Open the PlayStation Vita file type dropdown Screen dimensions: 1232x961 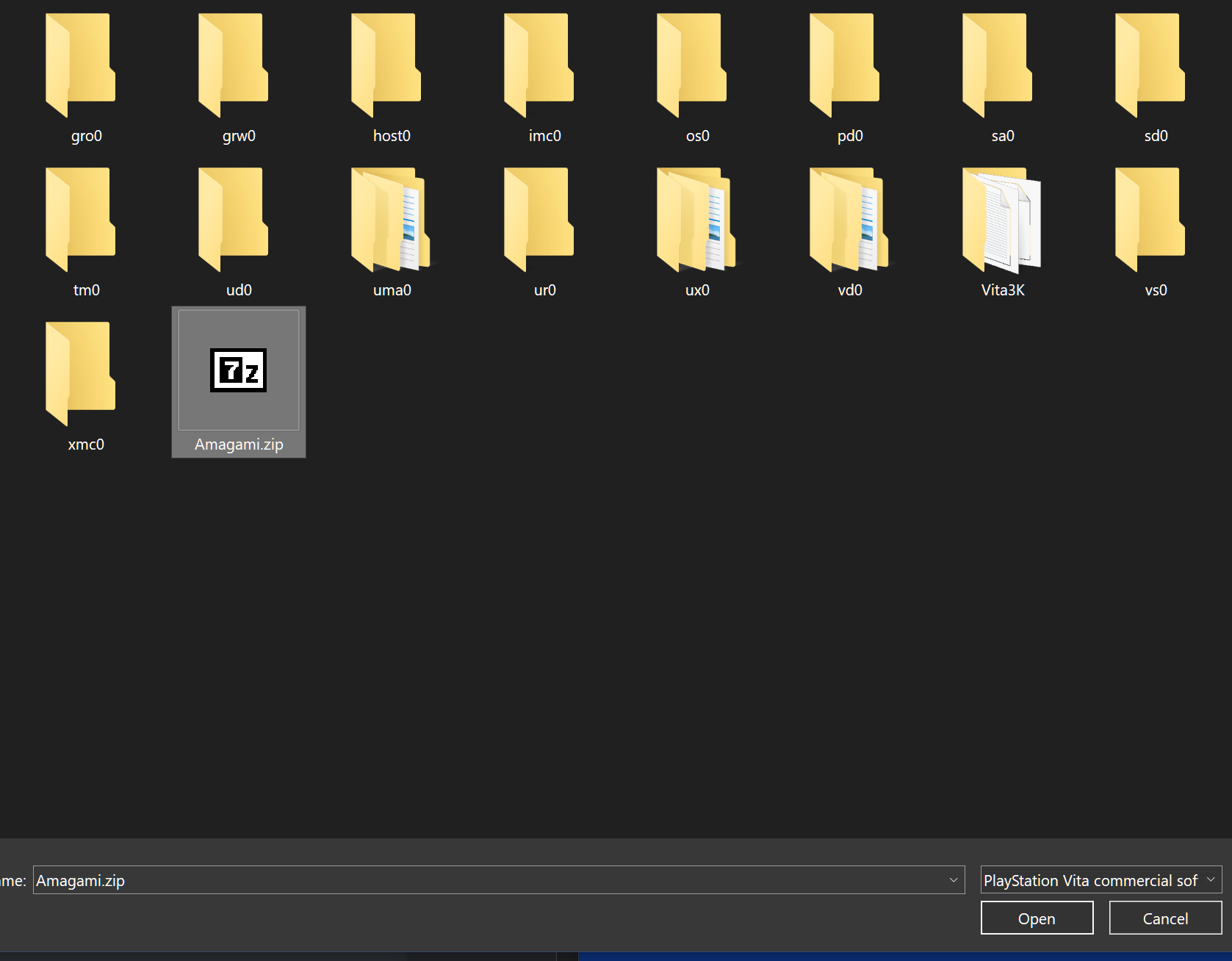[1101, 880]
